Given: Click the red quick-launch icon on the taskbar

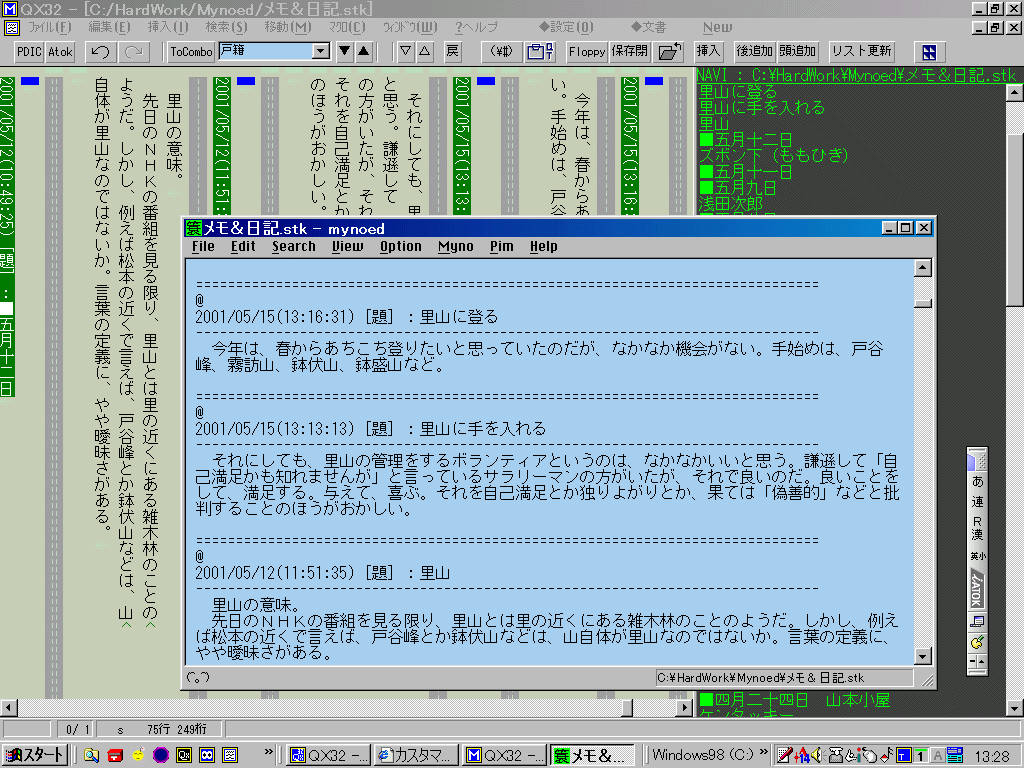Looking at the screenshot, I should pos(115,756).
